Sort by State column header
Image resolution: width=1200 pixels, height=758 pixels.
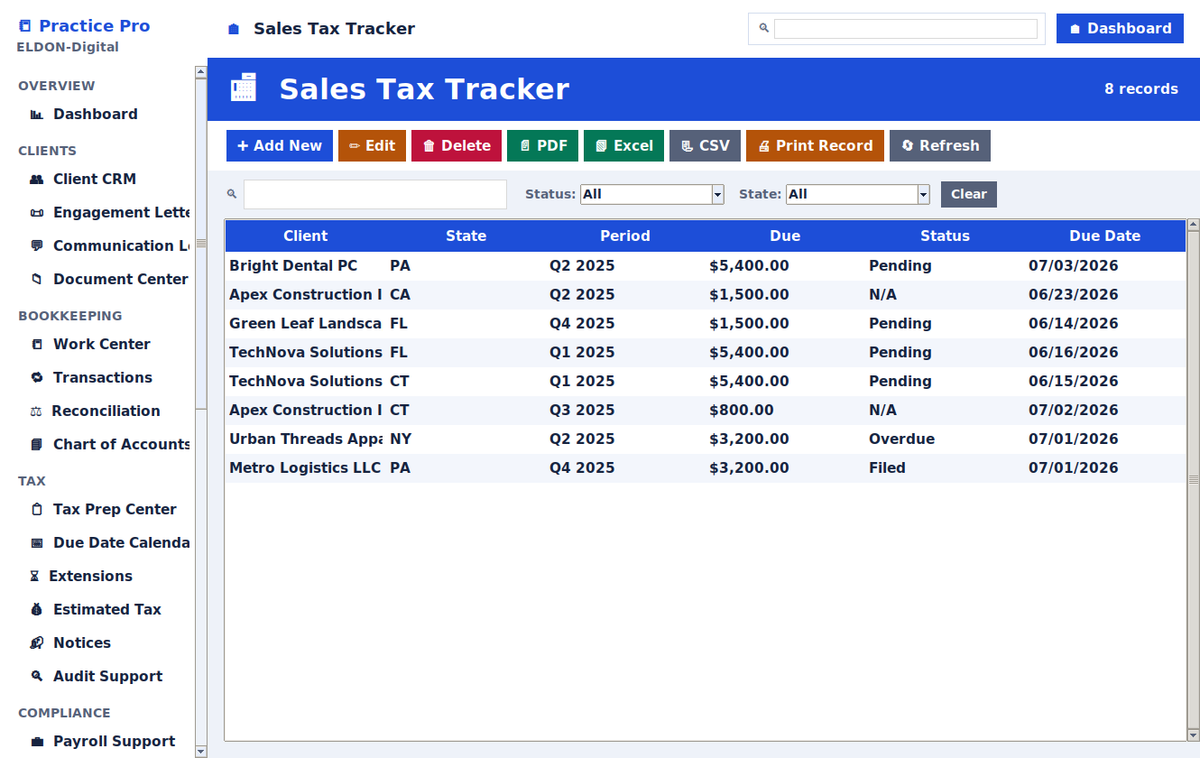[x=466, y=236]
